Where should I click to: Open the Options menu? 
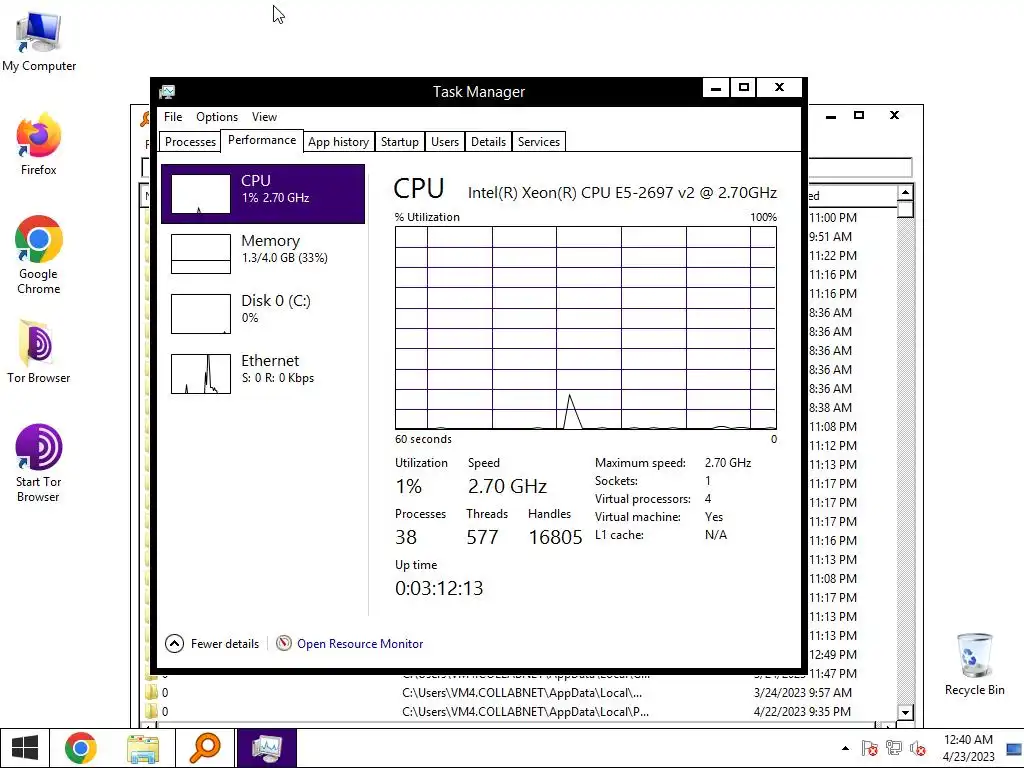point(217,117)
